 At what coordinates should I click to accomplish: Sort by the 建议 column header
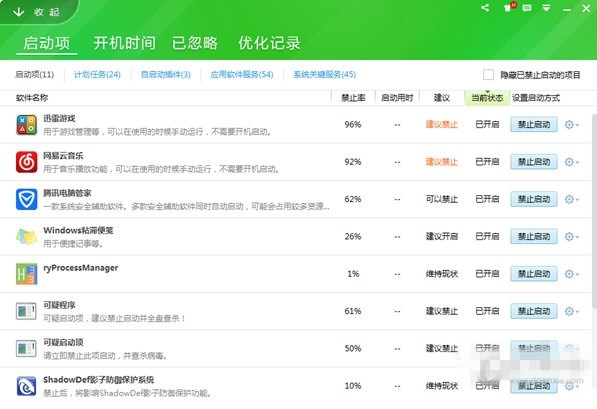tap(442, 98)
